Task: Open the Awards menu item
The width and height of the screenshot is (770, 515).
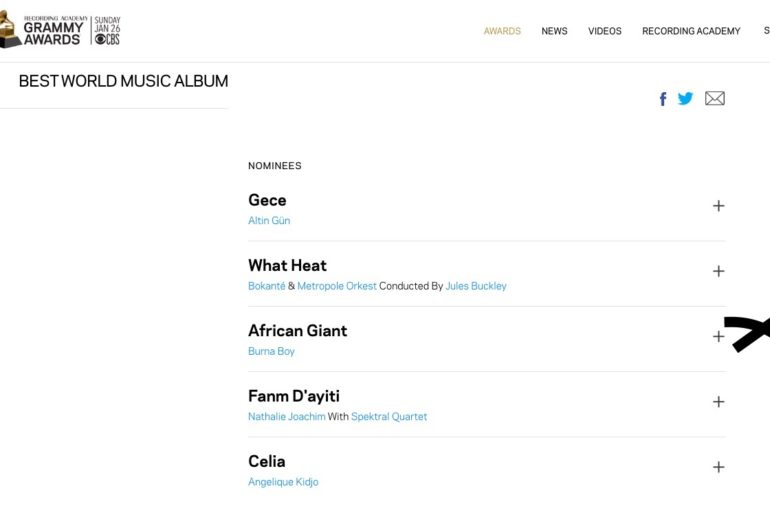Action: point(502,31)
